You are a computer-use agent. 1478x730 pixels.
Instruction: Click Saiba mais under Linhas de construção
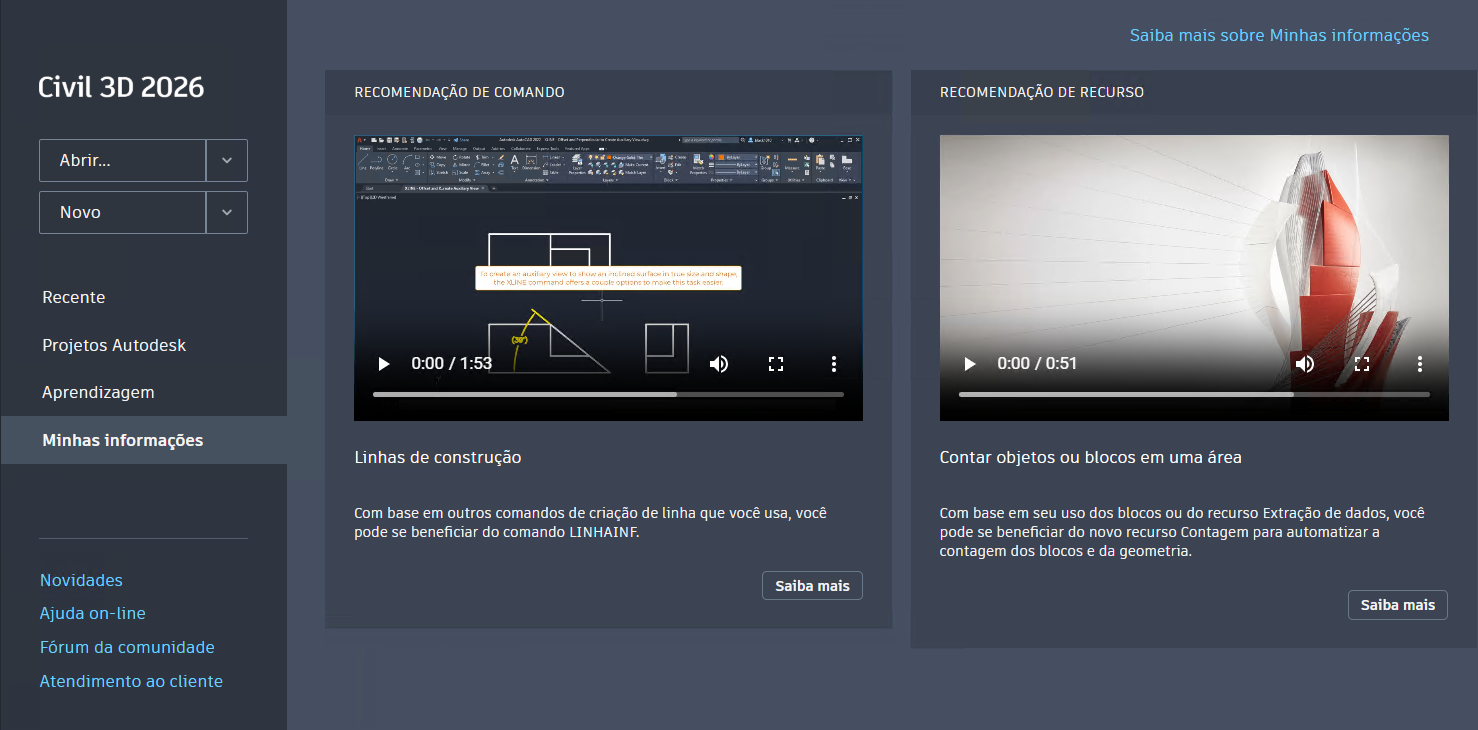pyautogui.click(x=812, y=586)
